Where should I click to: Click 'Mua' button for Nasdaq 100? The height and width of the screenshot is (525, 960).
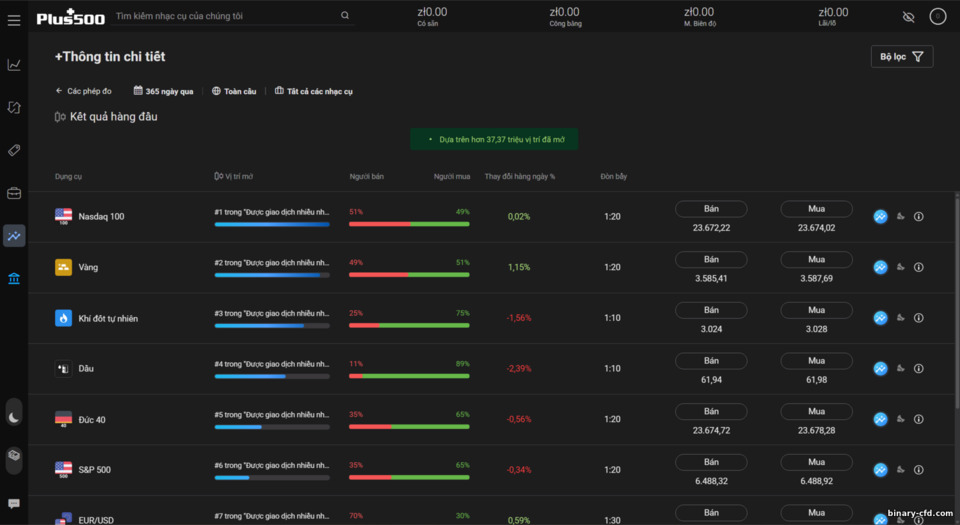click(816, 209)
